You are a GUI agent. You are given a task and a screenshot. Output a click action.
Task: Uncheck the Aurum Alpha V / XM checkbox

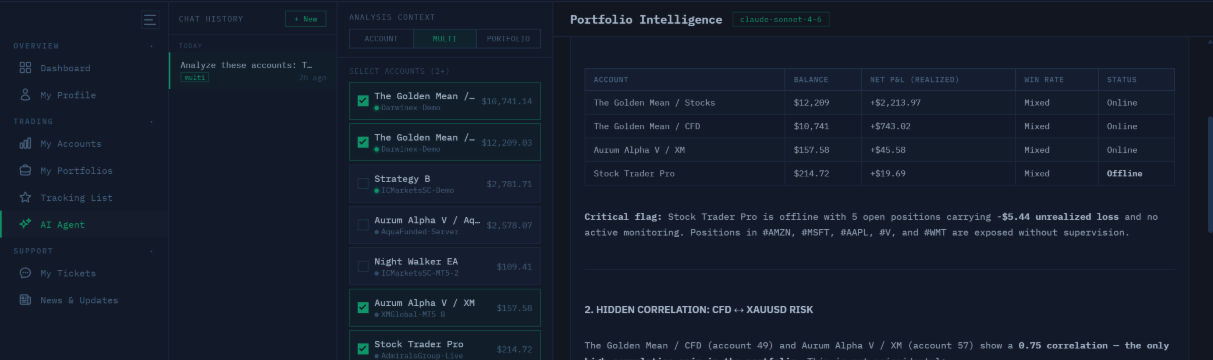tap(363, 308)
